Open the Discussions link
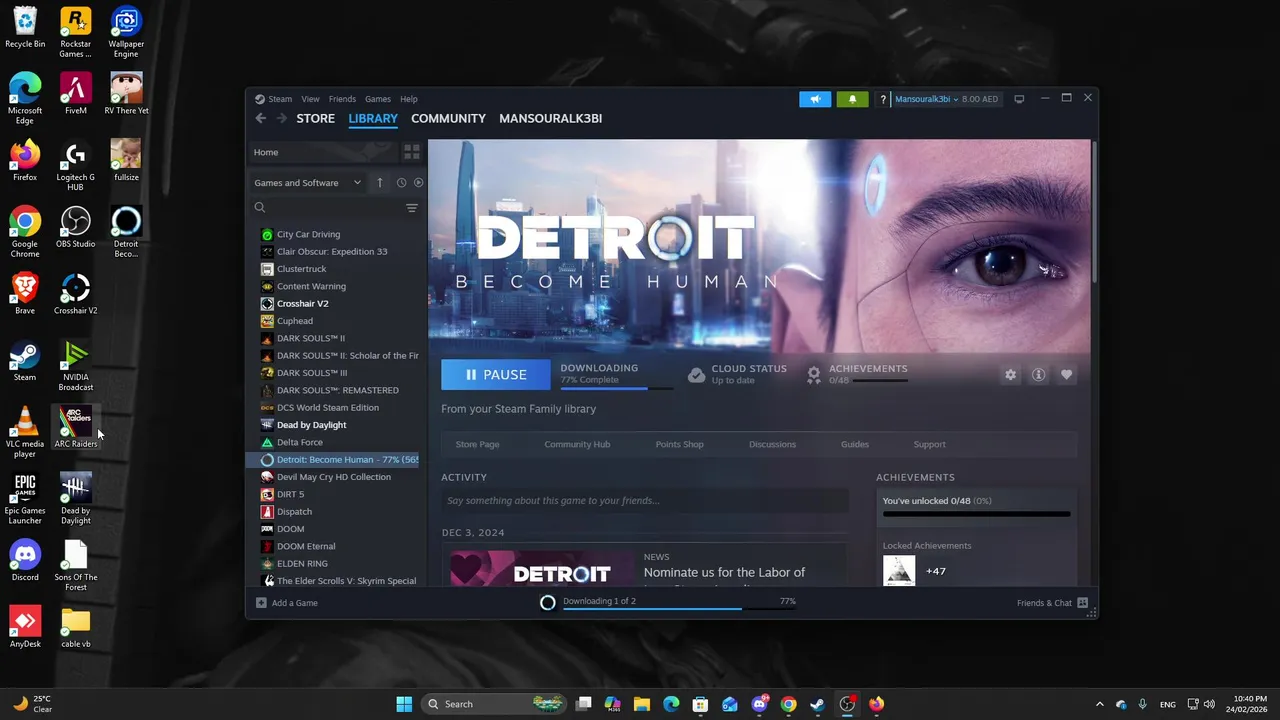The width and height of the screenshot is (1280, 720). [x=772, y=444]
